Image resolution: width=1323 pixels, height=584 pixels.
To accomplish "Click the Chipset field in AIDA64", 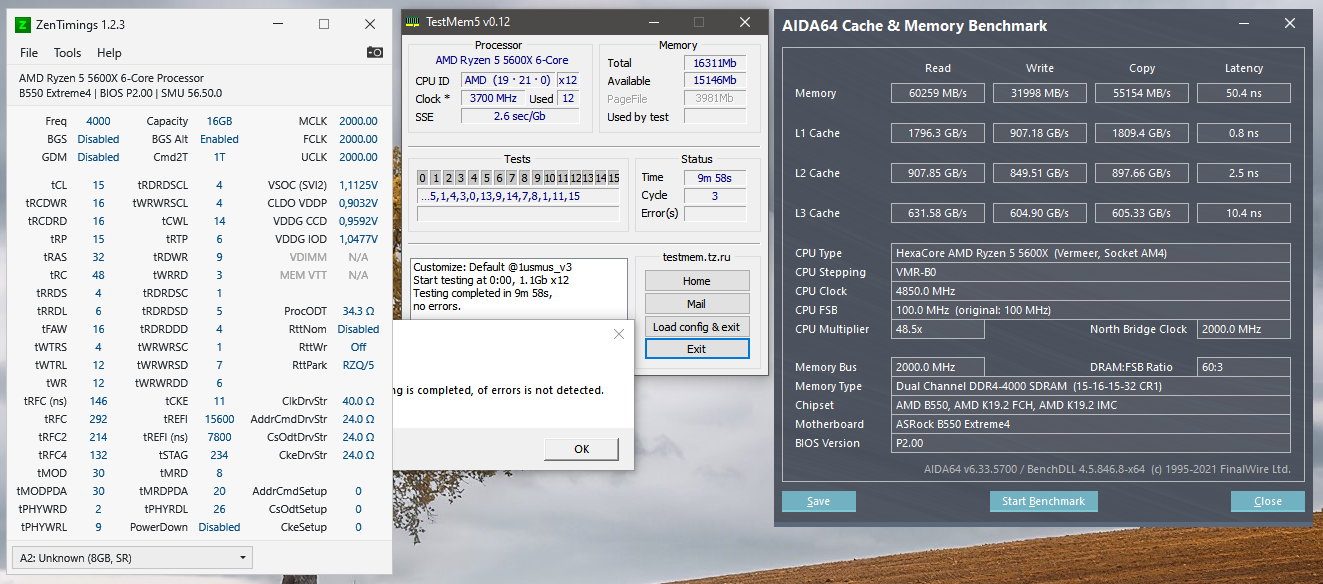I will 1091,405.
